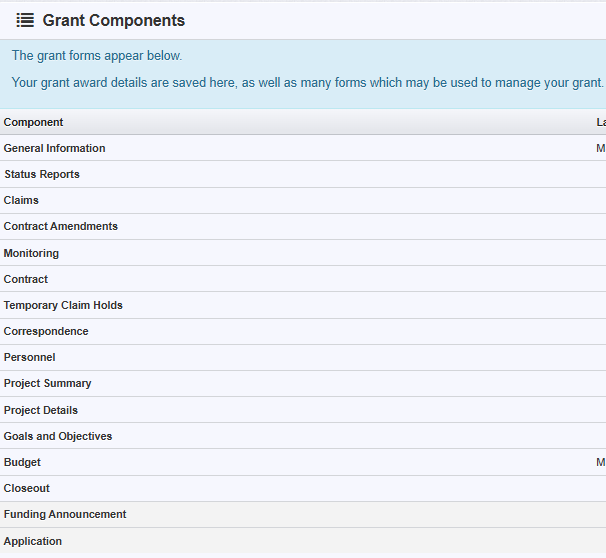This screenshot has width=606, height=558.
Task: Click the 'The grant forms appear below.' text
Action: coord(97,56)
